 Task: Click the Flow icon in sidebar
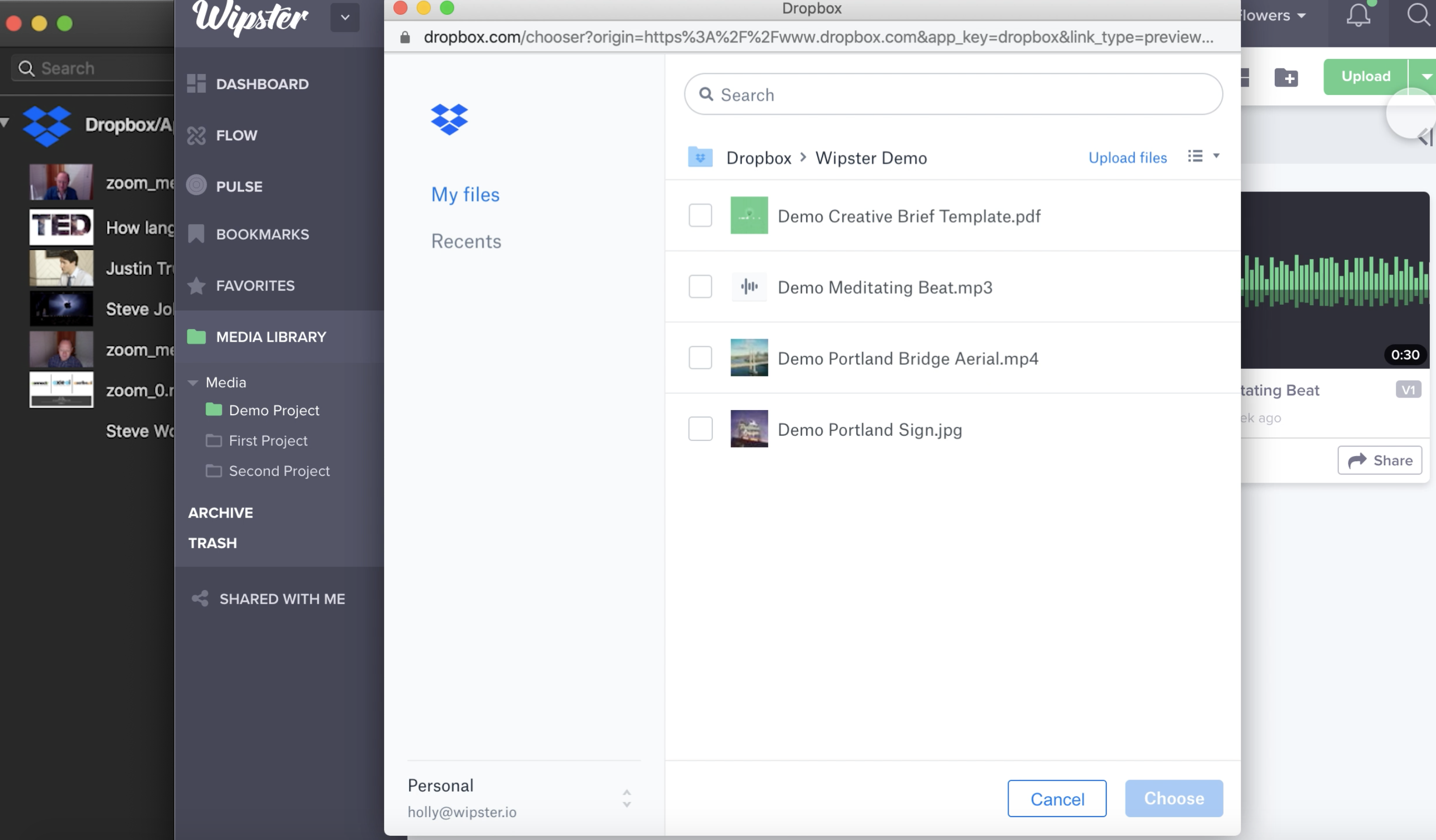point(196,135)
